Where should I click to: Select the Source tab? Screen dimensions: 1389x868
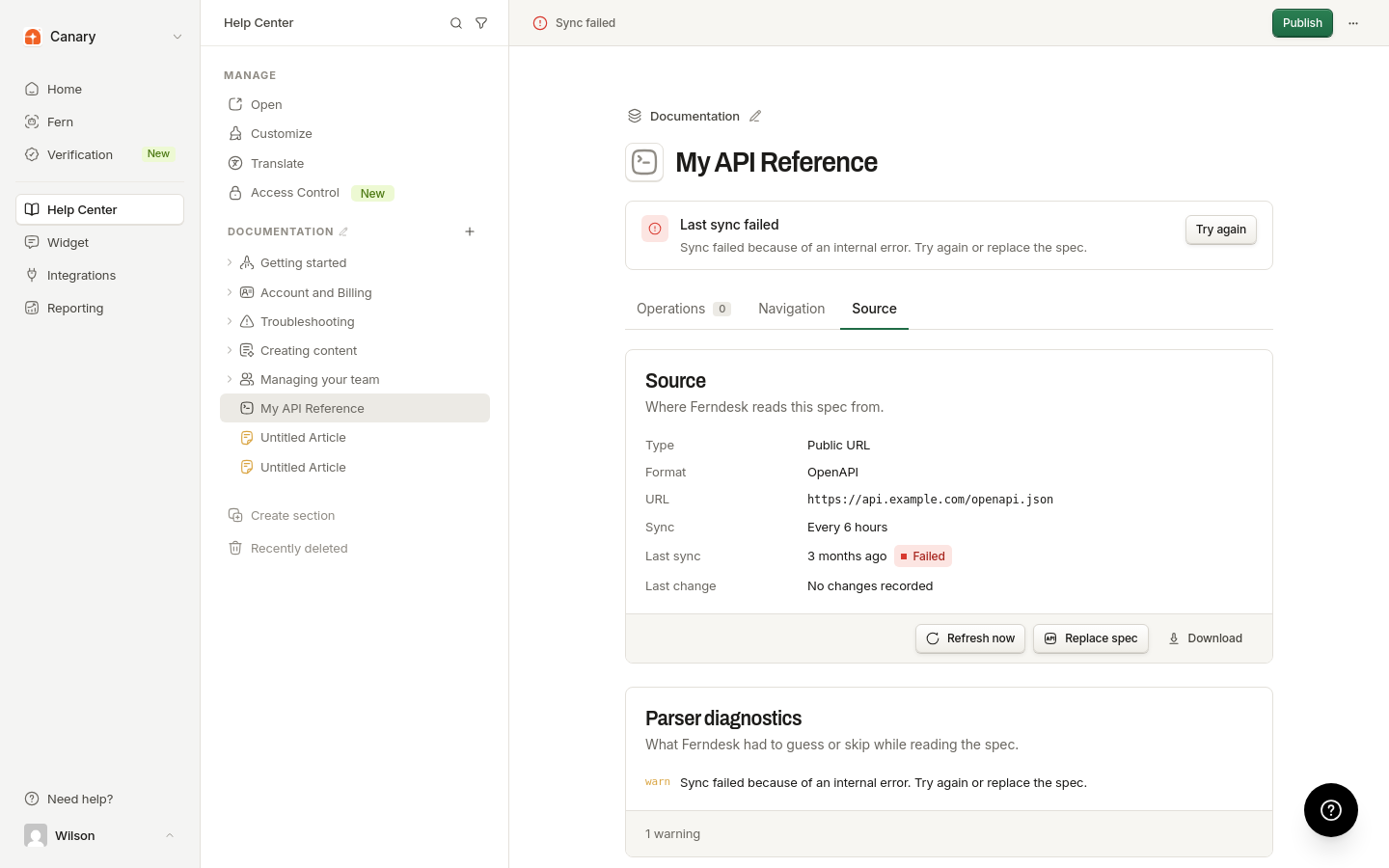click(x=875, y=309)
